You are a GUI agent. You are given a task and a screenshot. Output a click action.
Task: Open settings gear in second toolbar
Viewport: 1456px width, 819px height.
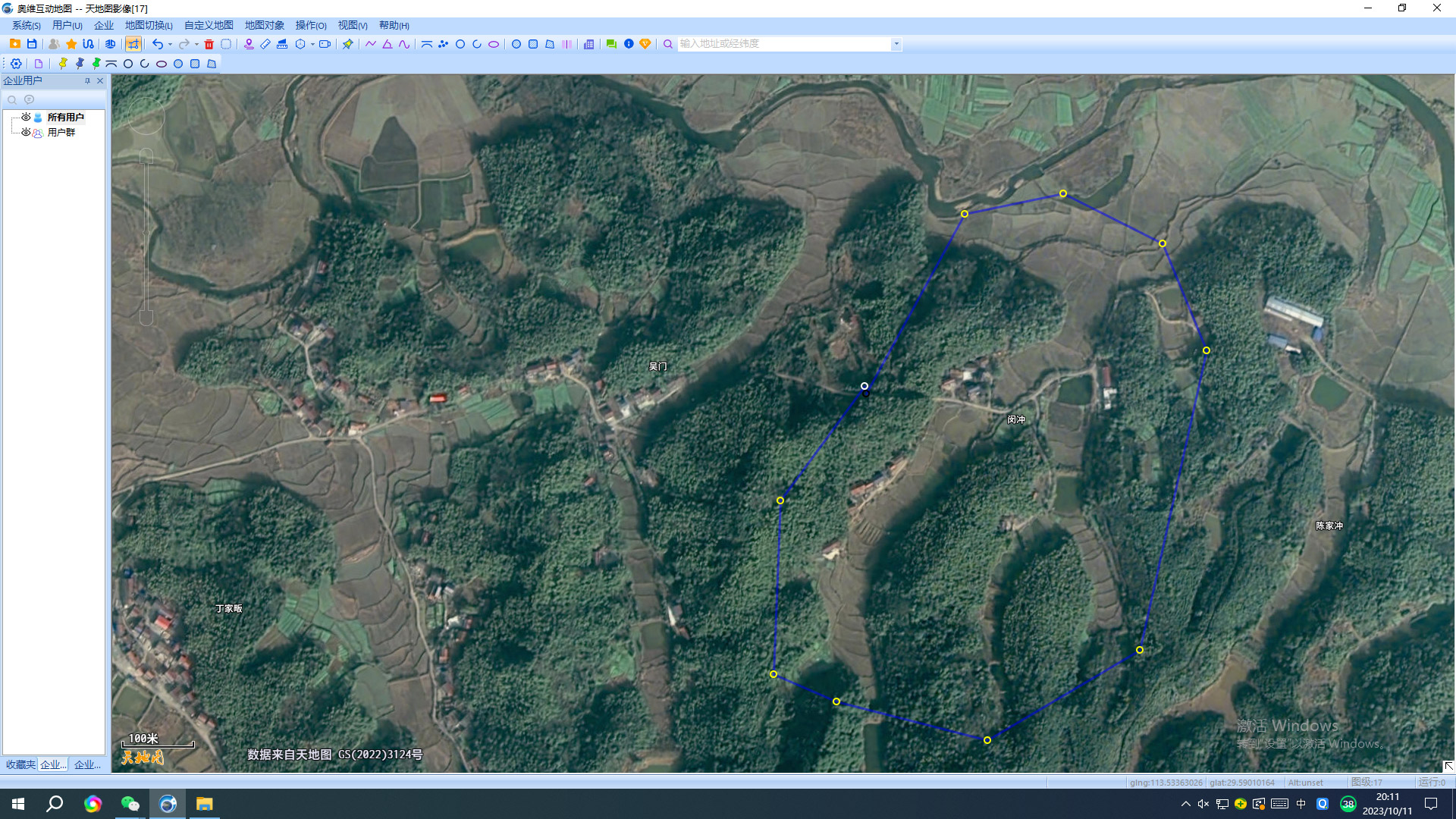16,64
